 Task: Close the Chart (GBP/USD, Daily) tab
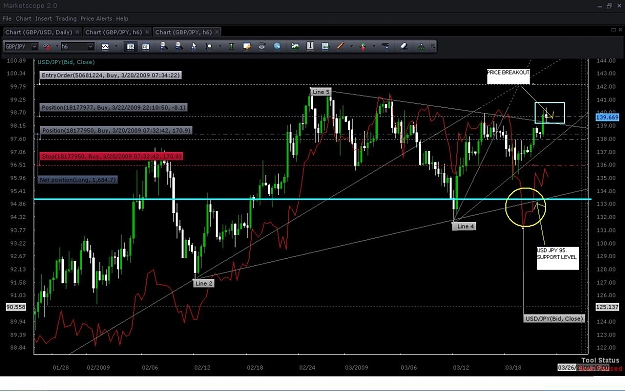[x=77, y=32]
